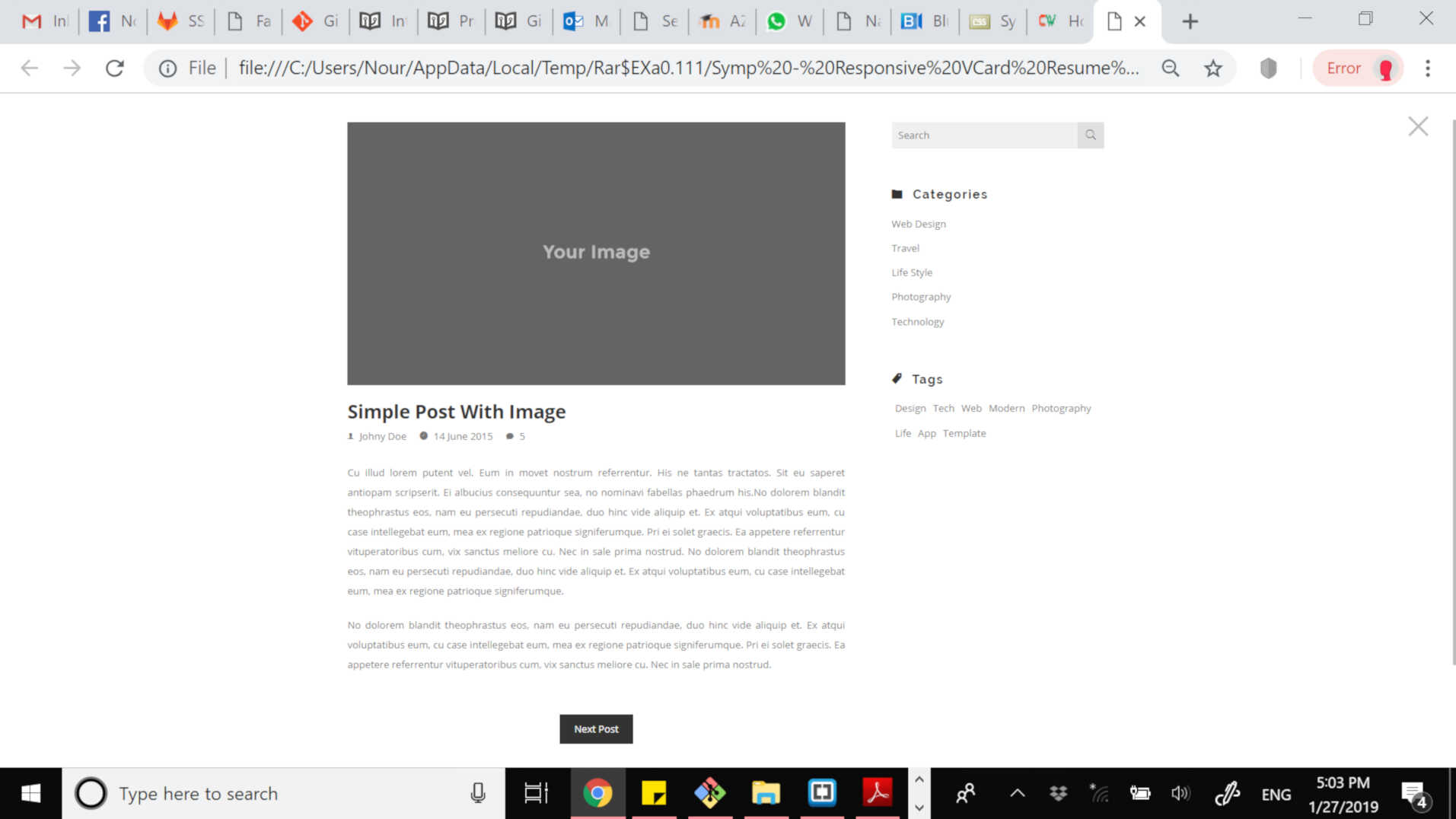Click the Error profile button

1358,68
